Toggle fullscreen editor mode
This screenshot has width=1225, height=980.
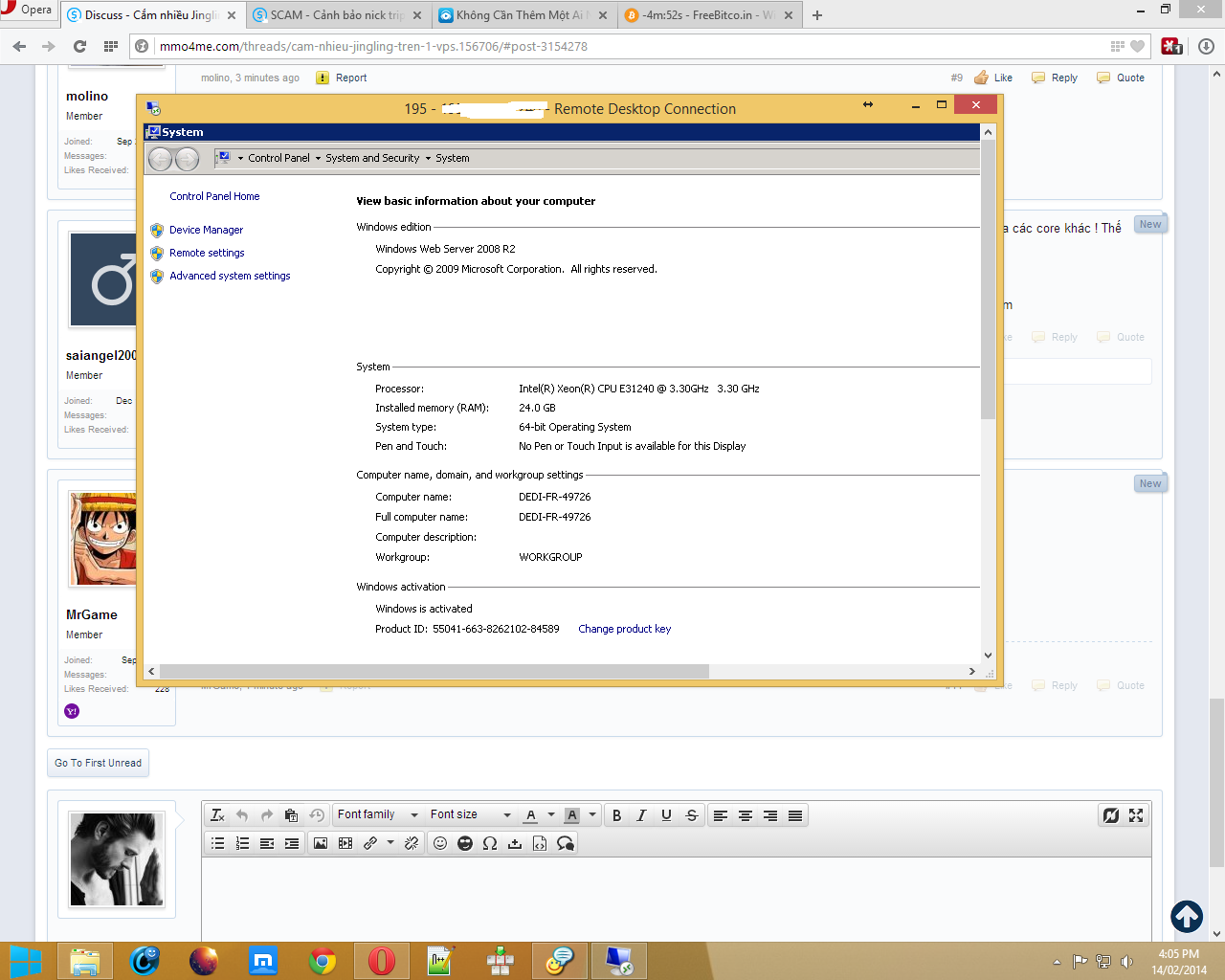pyautogui.click(x=1136, y=815)
